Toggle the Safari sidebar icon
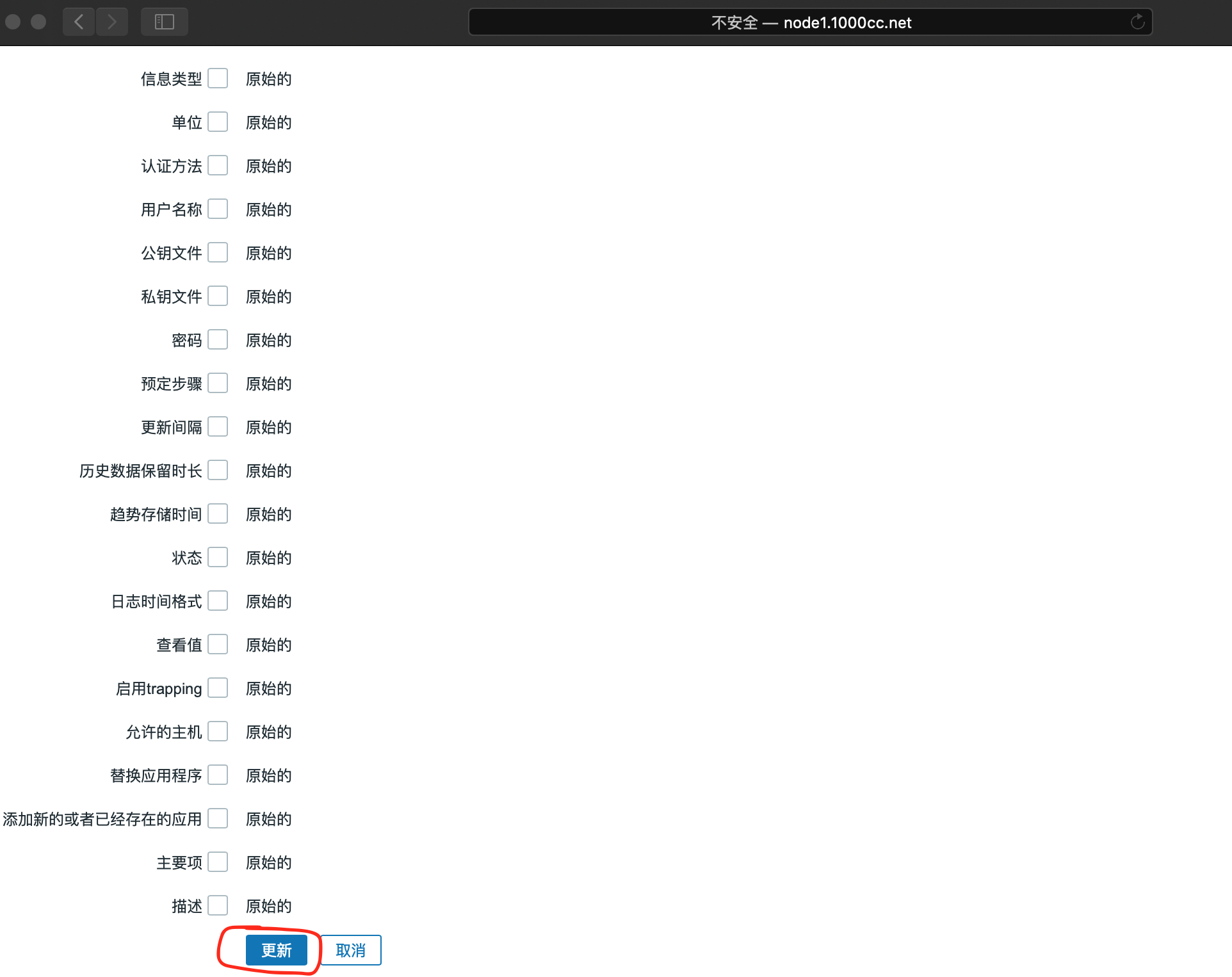 165,22
